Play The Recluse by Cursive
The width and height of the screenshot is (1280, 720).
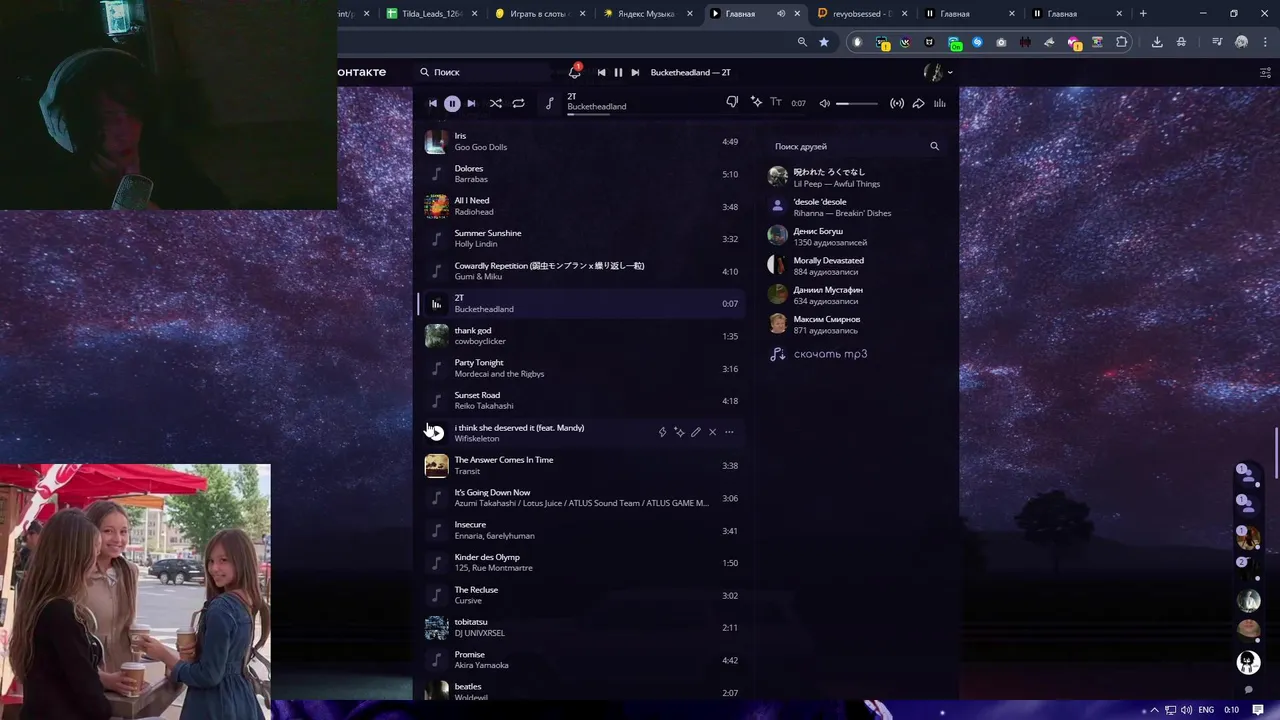pos(436,595)
